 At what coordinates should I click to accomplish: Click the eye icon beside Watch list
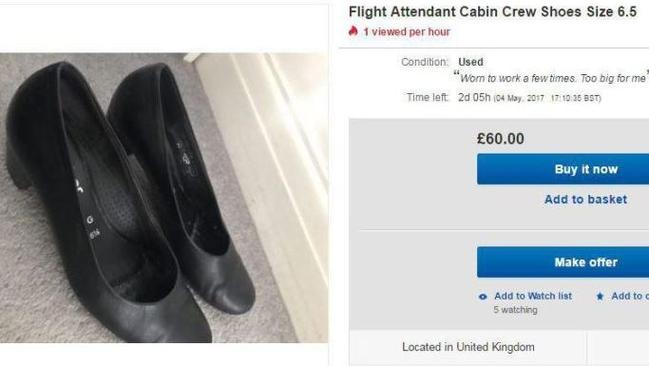[x=483, y=296]
